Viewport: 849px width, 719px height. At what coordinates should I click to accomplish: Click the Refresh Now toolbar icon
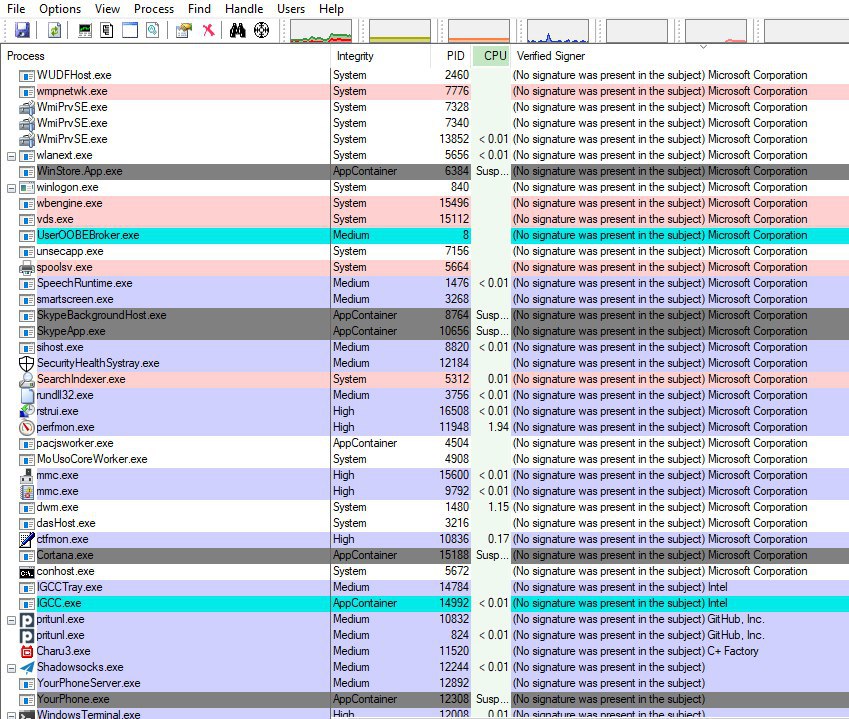point(54,30)
